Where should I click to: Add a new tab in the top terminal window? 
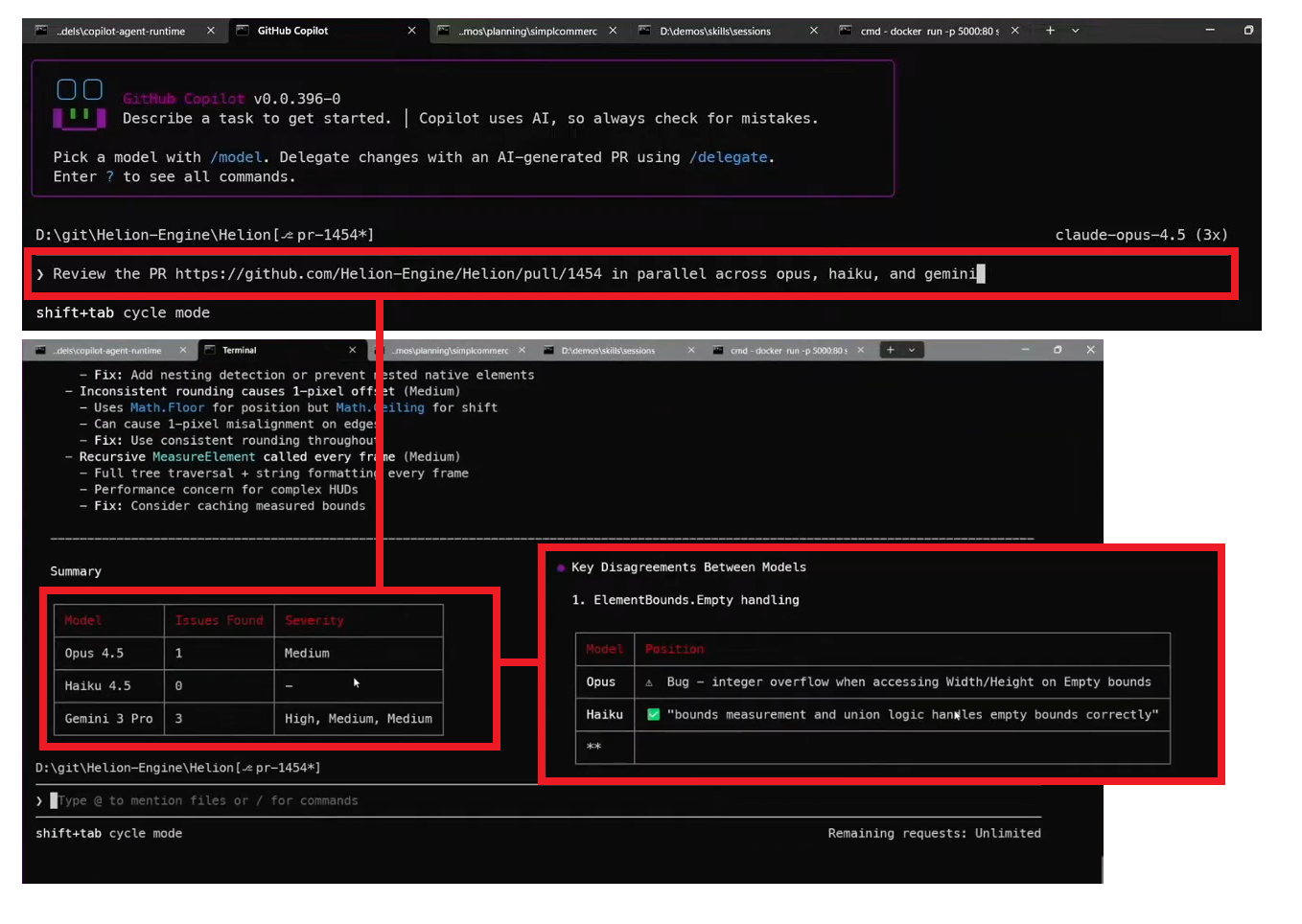click(x=1051, y=31)
